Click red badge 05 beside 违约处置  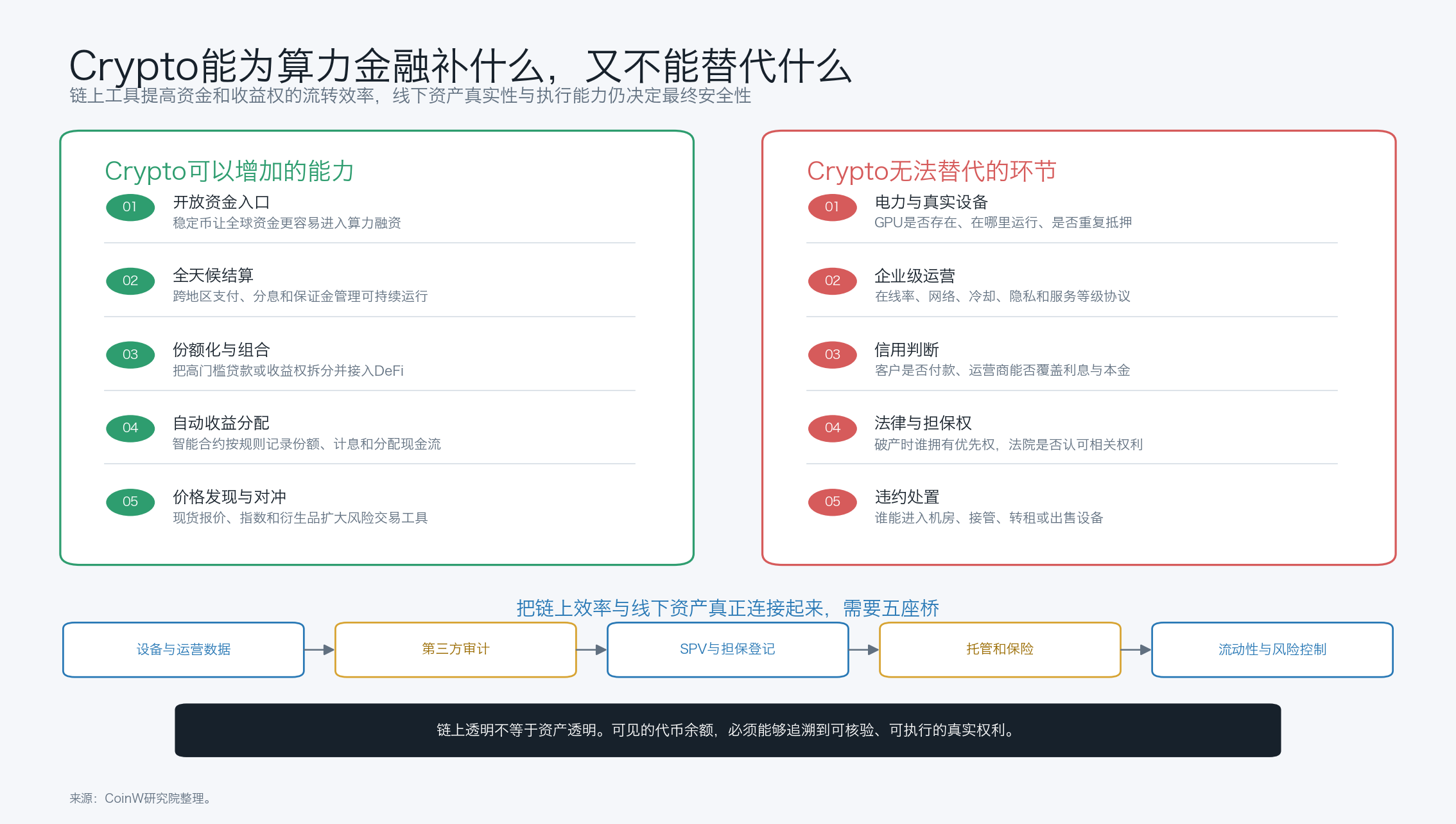click(833, 502)
